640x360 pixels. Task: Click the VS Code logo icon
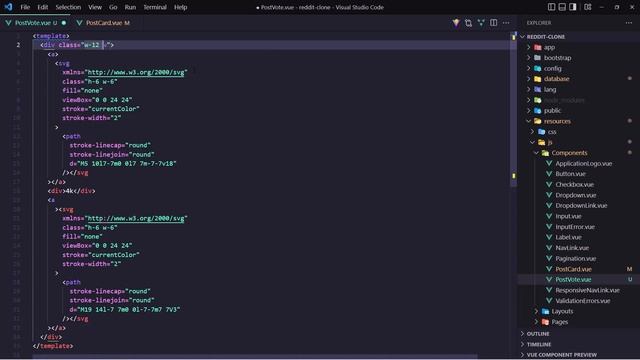coord(8,7)
